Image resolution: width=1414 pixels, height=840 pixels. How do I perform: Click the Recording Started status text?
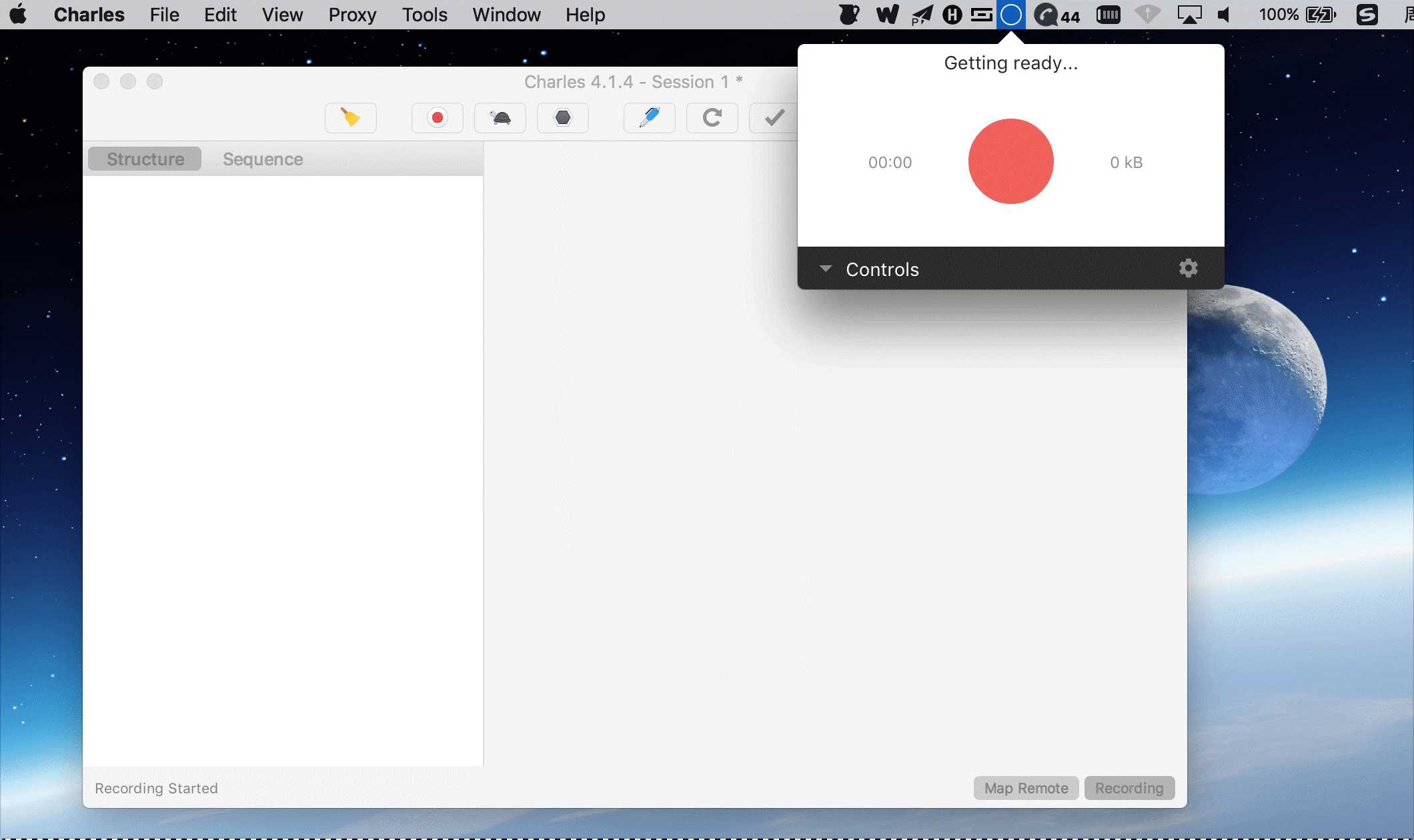(156, 788)
